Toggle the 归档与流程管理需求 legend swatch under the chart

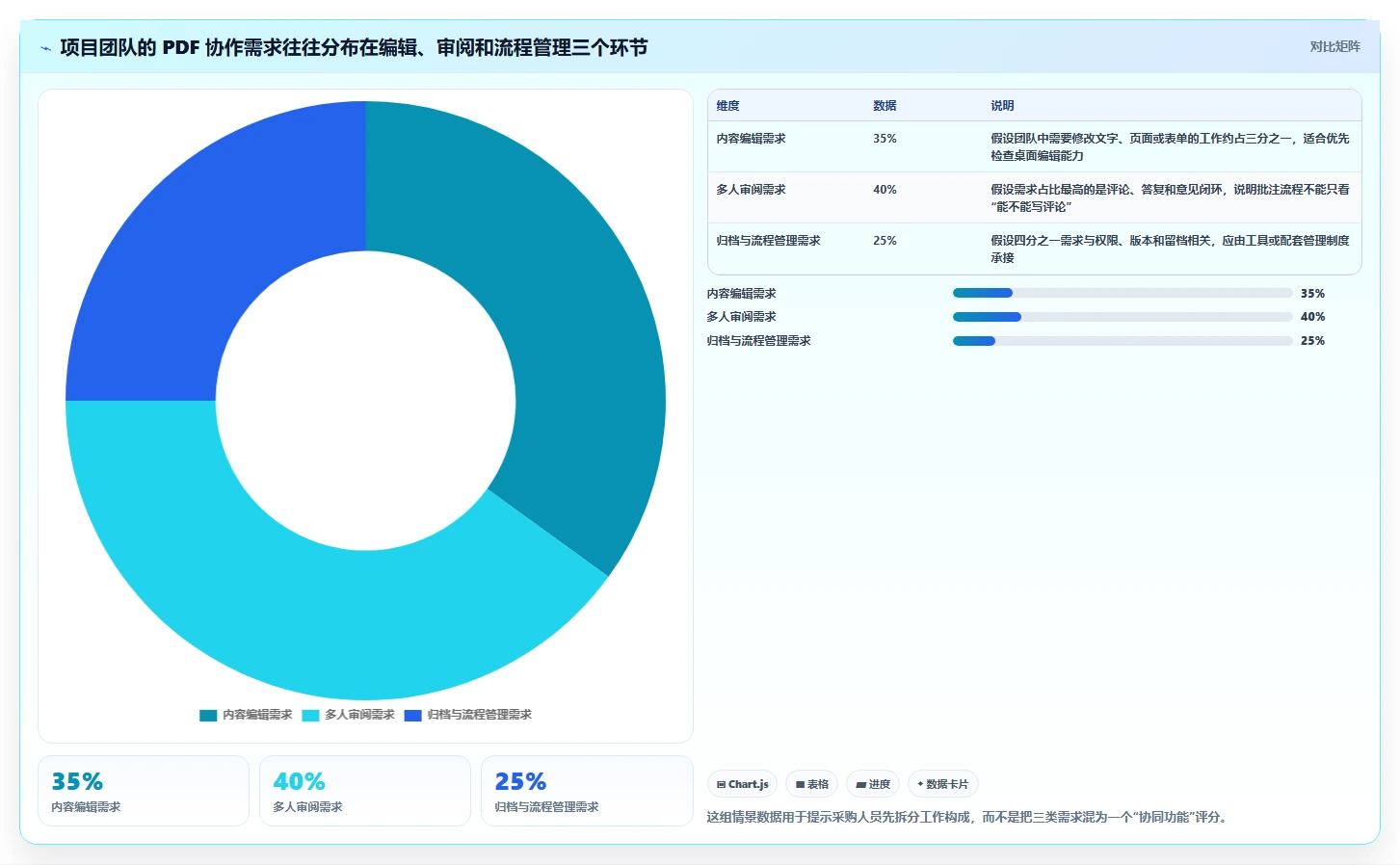413,715
